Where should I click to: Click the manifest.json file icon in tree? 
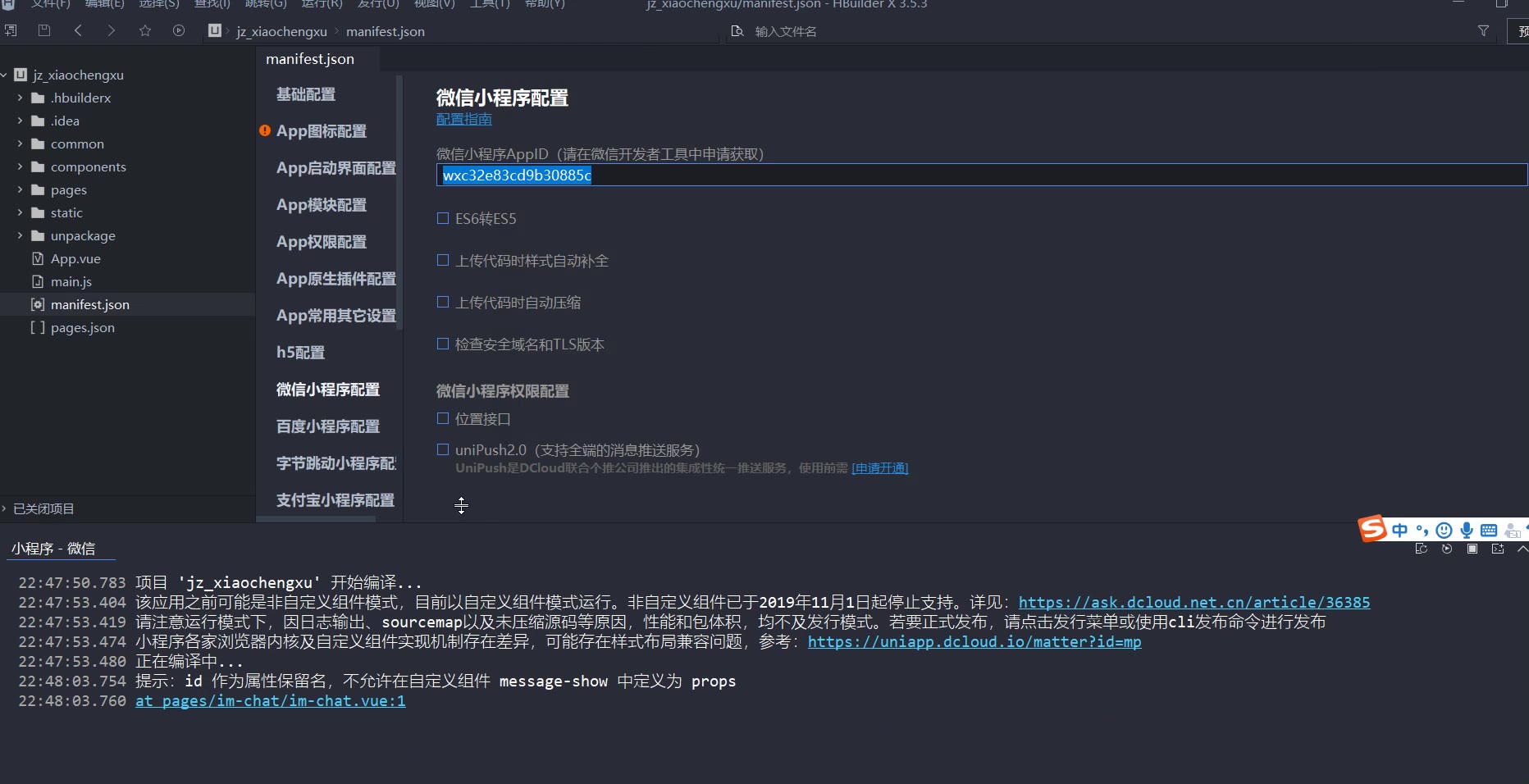(37, 304)
